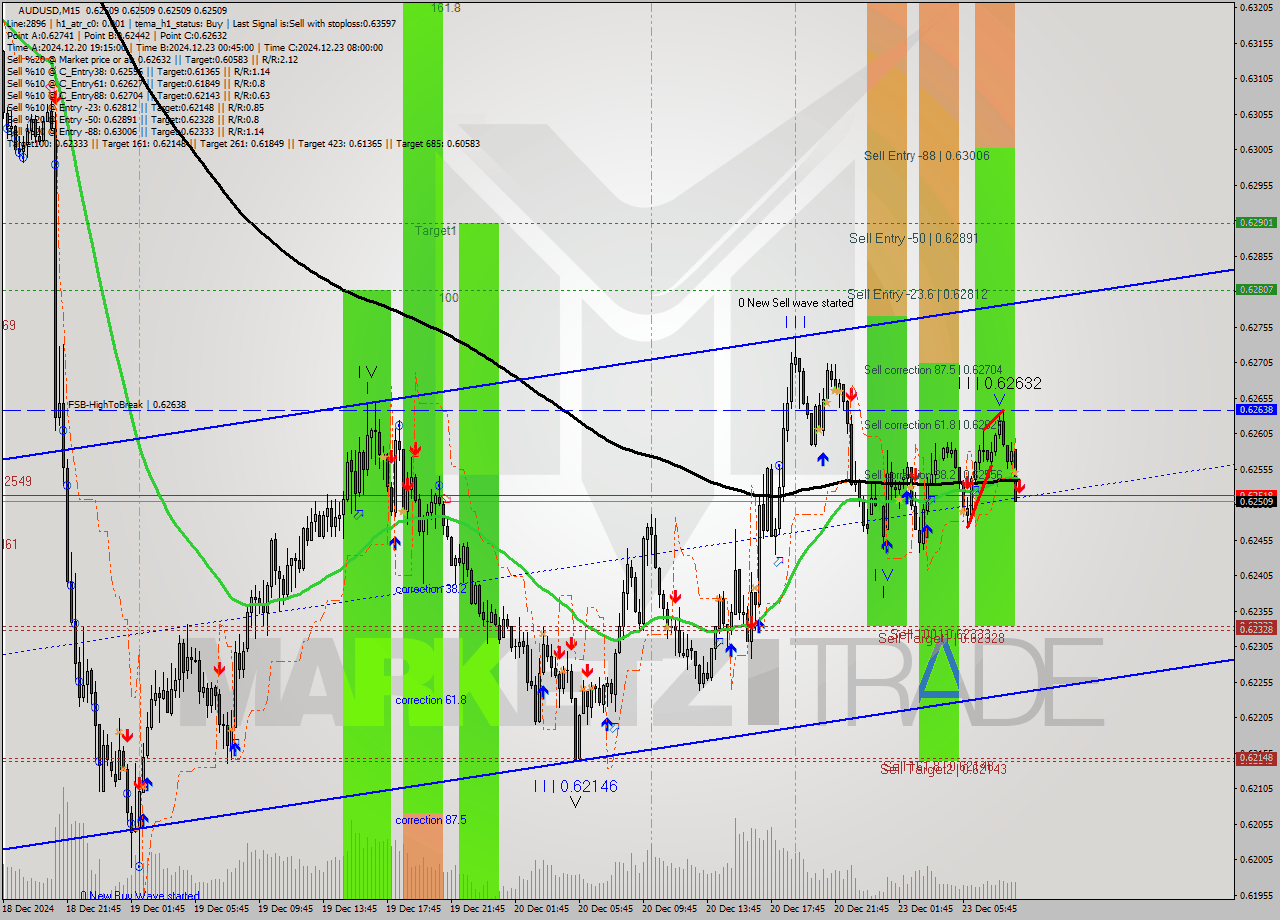Click the 'correction 87.5' label
This screenshot has width=1280, height=920.
tap(431, 820)
